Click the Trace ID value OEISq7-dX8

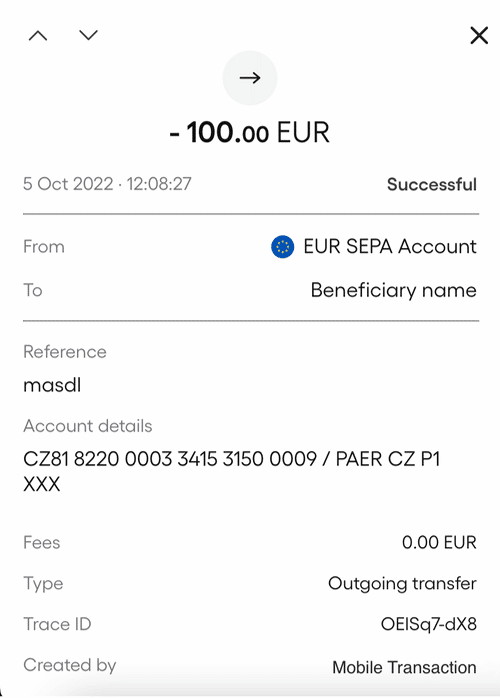pos(429,624)
